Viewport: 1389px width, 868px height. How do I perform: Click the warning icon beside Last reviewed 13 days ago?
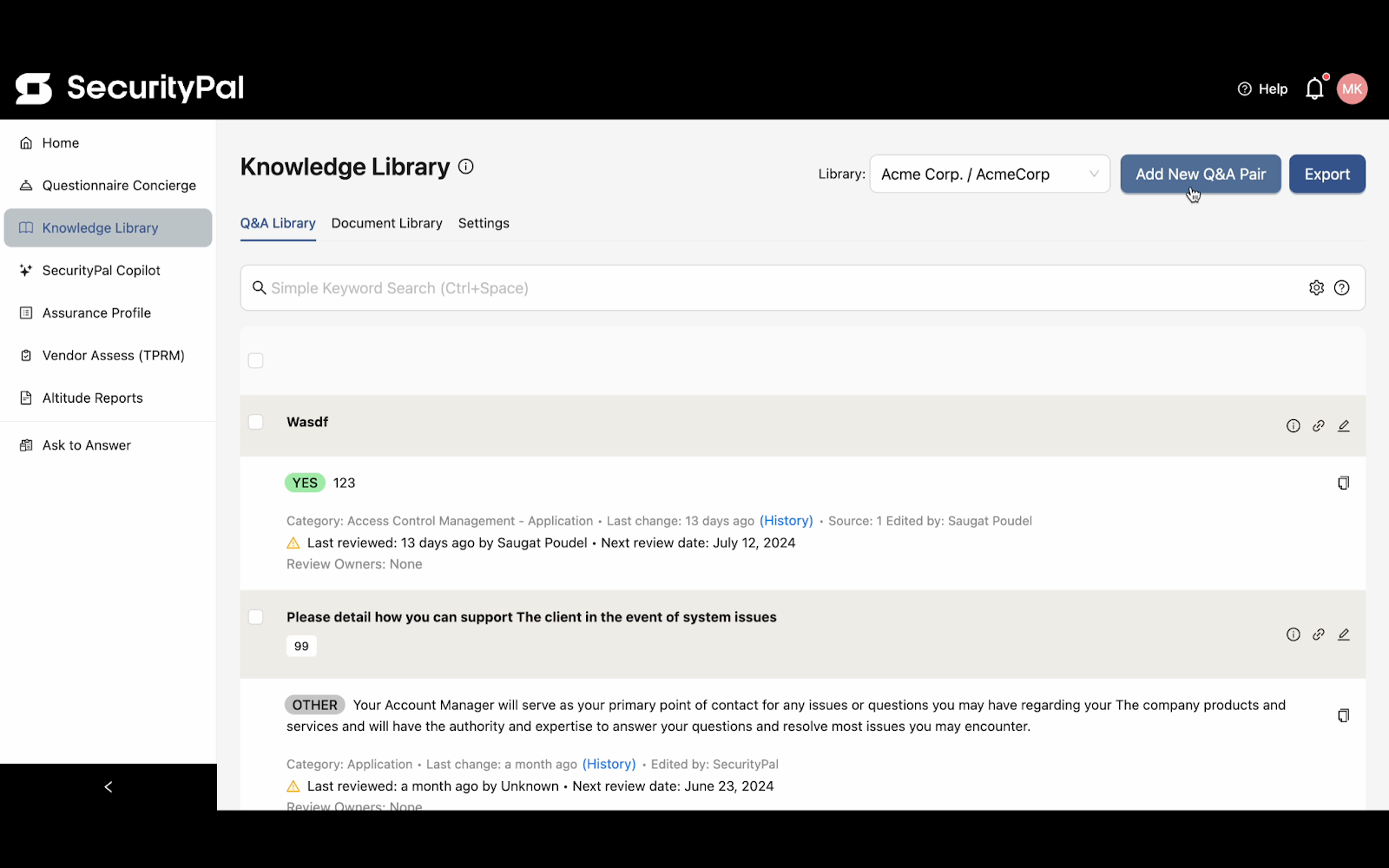[x=293, y=543]
